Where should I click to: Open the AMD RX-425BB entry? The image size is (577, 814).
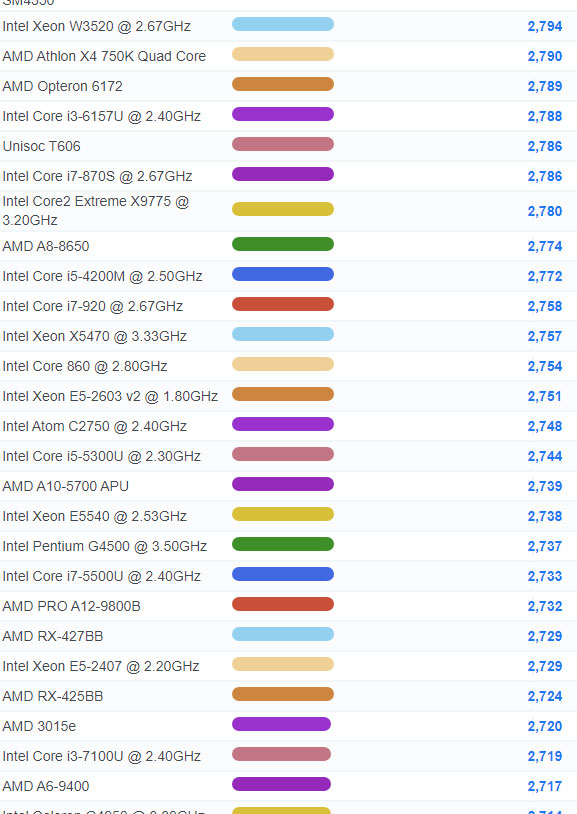pyautogui.click(x=52, y=697)
